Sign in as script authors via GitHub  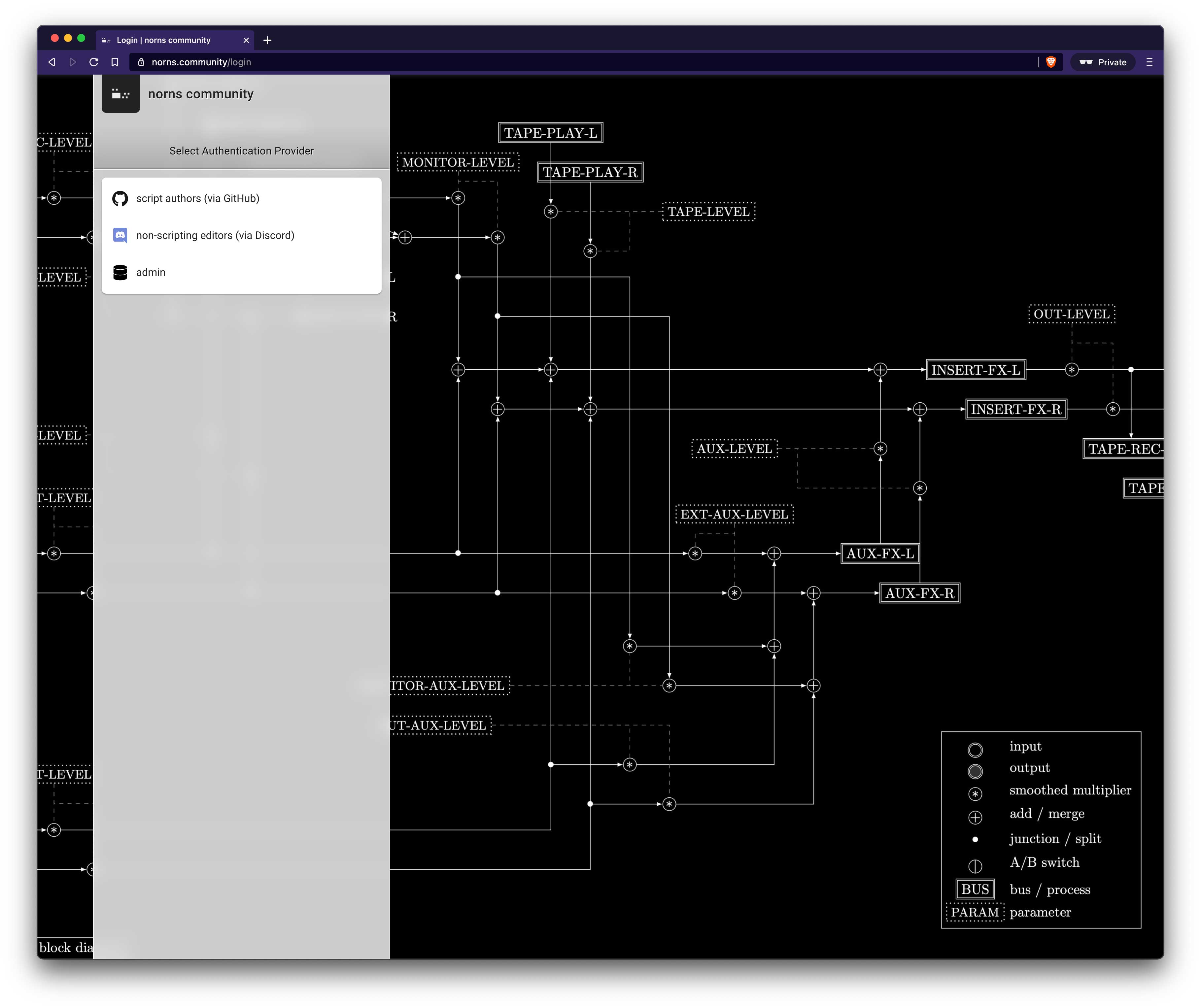241,198
